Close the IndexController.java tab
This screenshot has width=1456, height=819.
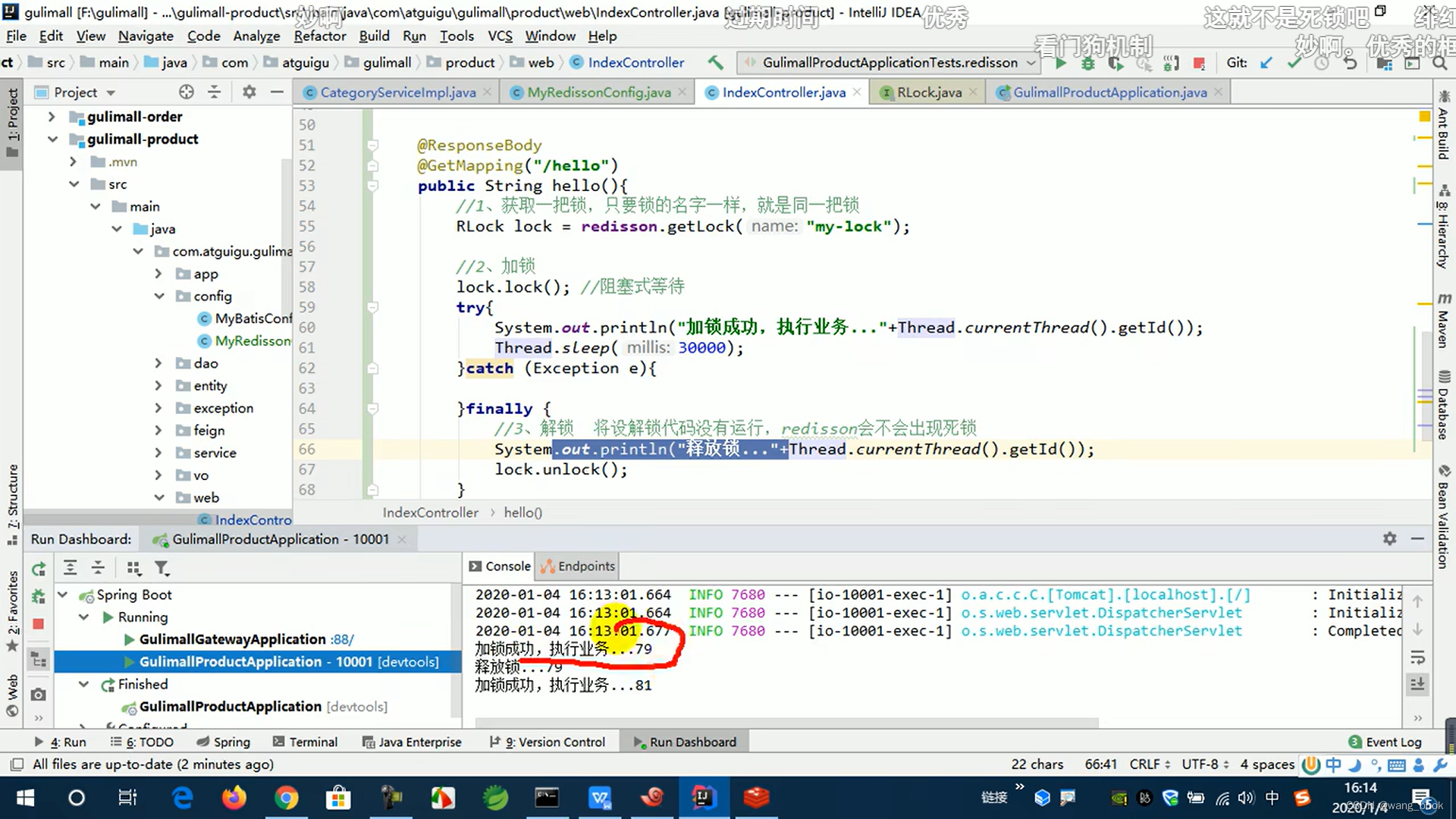pyautogui.click(x=857, y=92)
